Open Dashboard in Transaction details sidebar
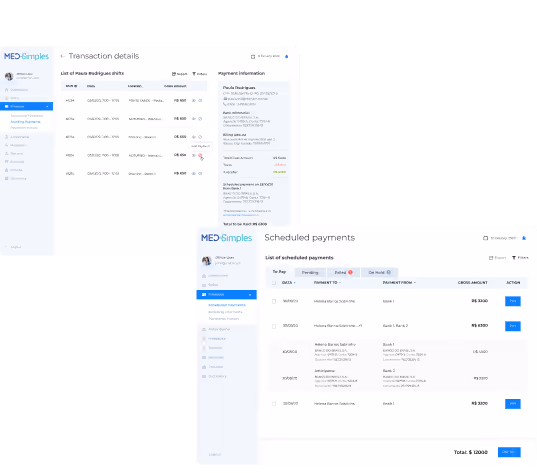This screenshot has height=473, width=537. pos(16,90)
